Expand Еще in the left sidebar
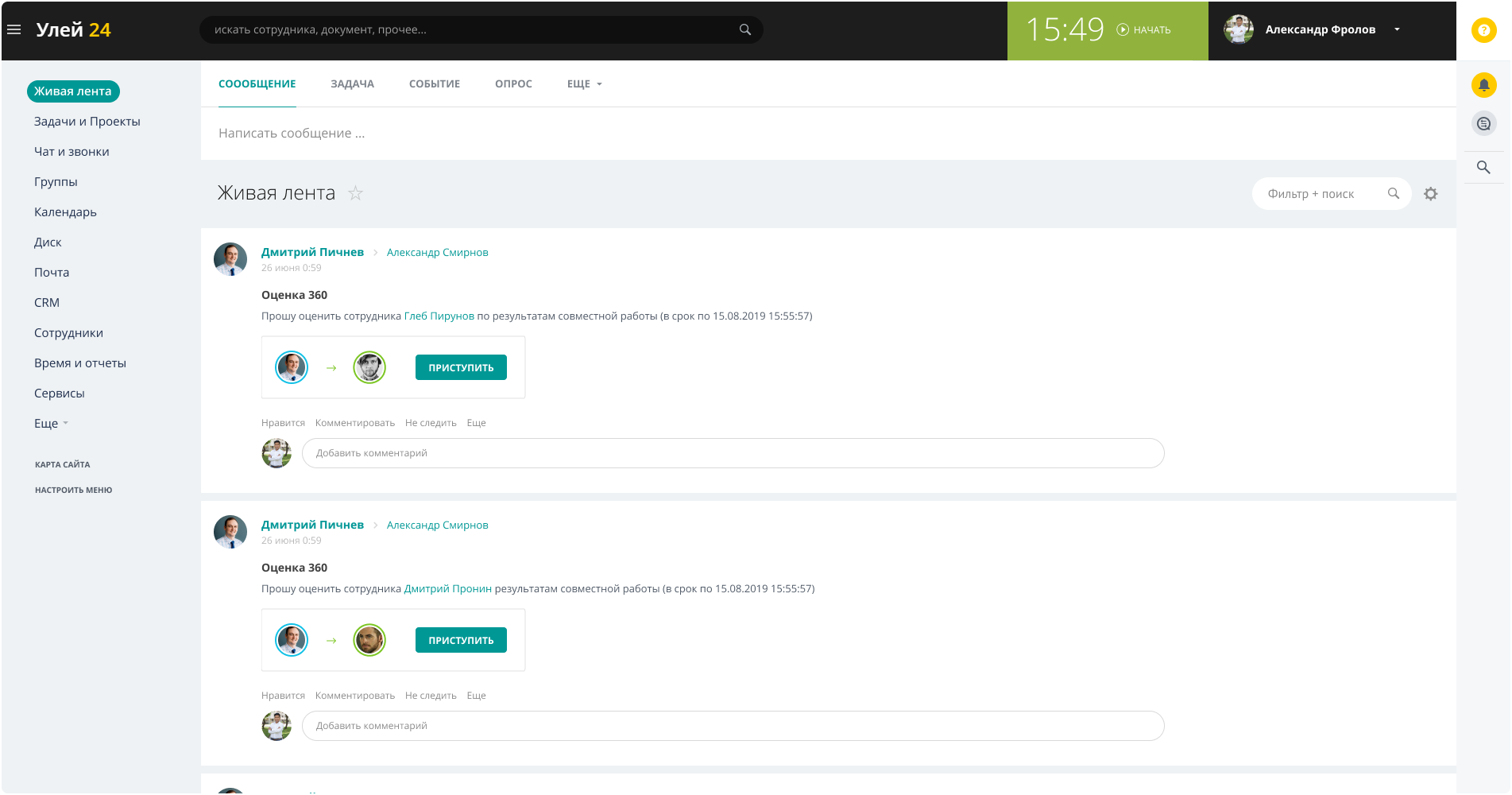 pos(52,424)
